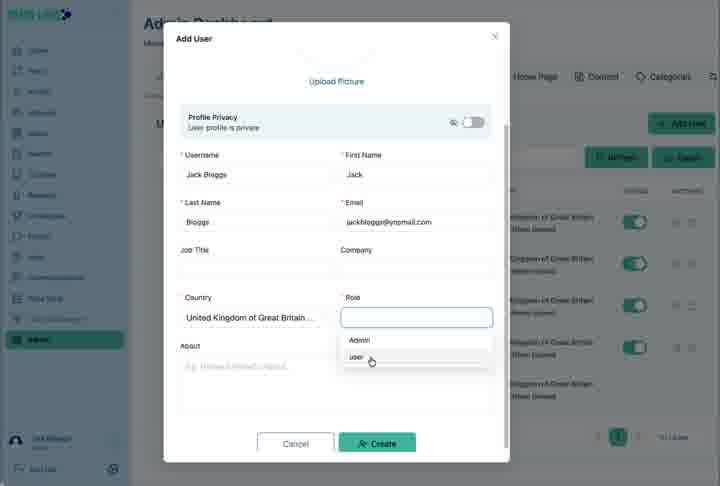Click the empty Job Title field
Screen dimensions: 720x486
pyautogui.click(x=256, y=270)
